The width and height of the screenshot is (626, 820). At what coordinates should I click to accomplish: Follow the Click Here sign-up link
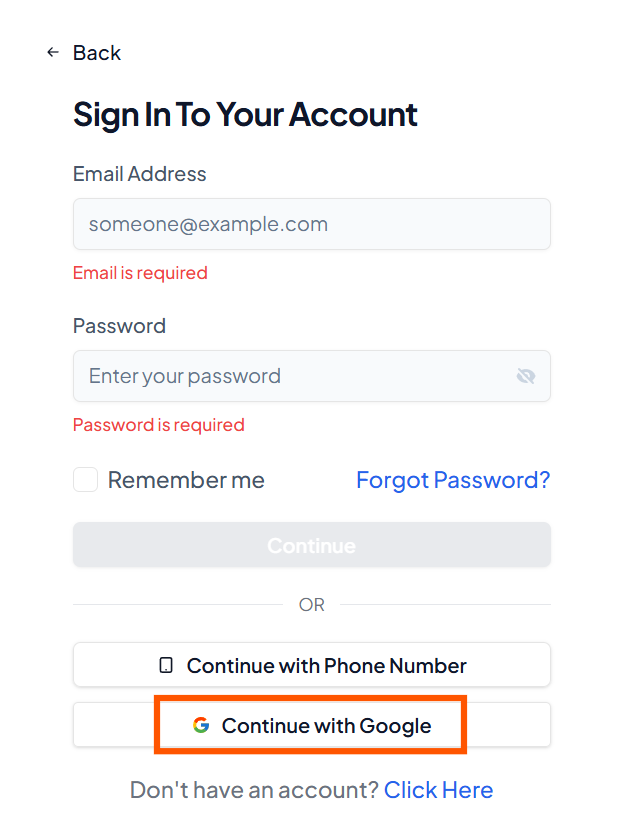tap(438, 790)
